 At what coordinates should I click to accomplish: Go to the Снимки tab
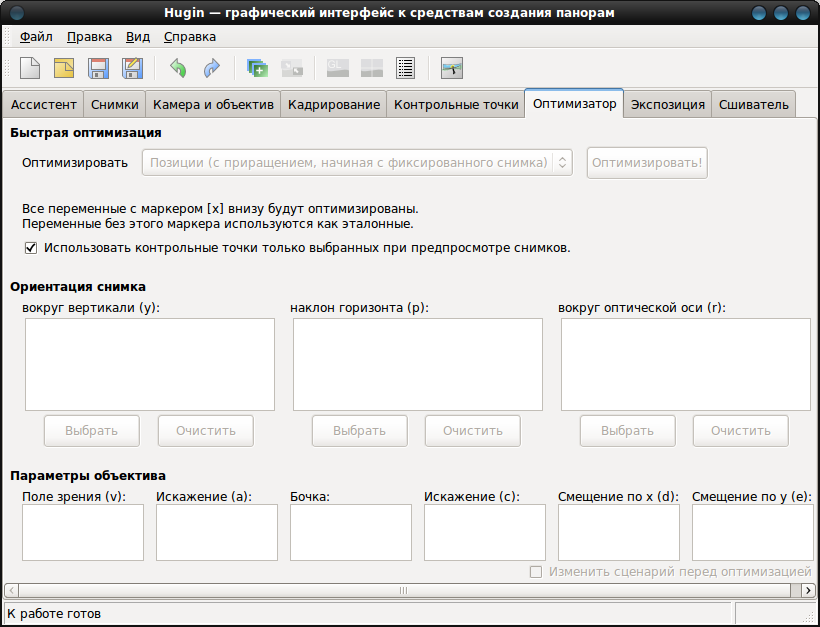(x=115, y=105)
